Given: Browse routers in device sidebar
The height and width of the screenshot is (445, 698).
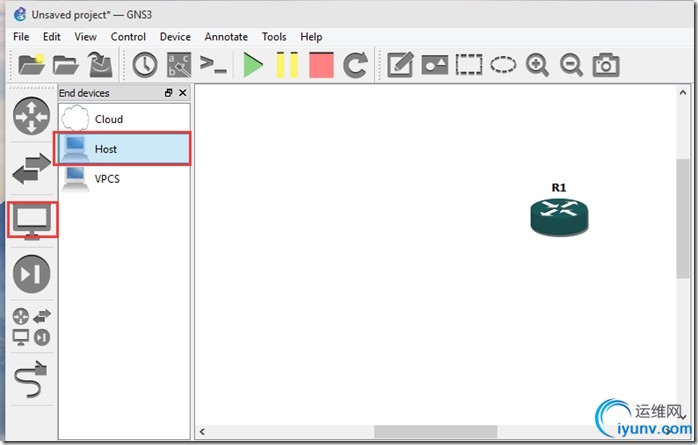Looking at the screenshot, I should click(32, 116).
